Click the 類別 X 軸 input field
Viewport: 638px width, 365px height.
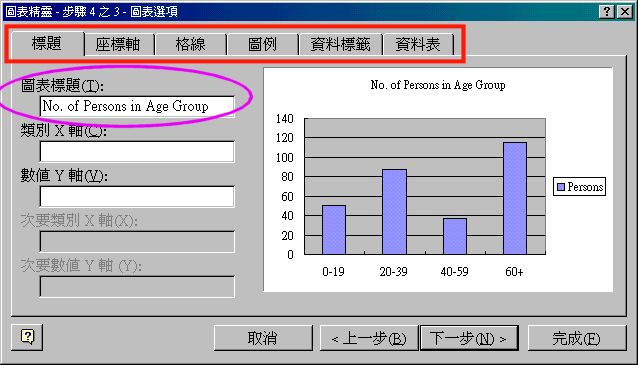137,151
